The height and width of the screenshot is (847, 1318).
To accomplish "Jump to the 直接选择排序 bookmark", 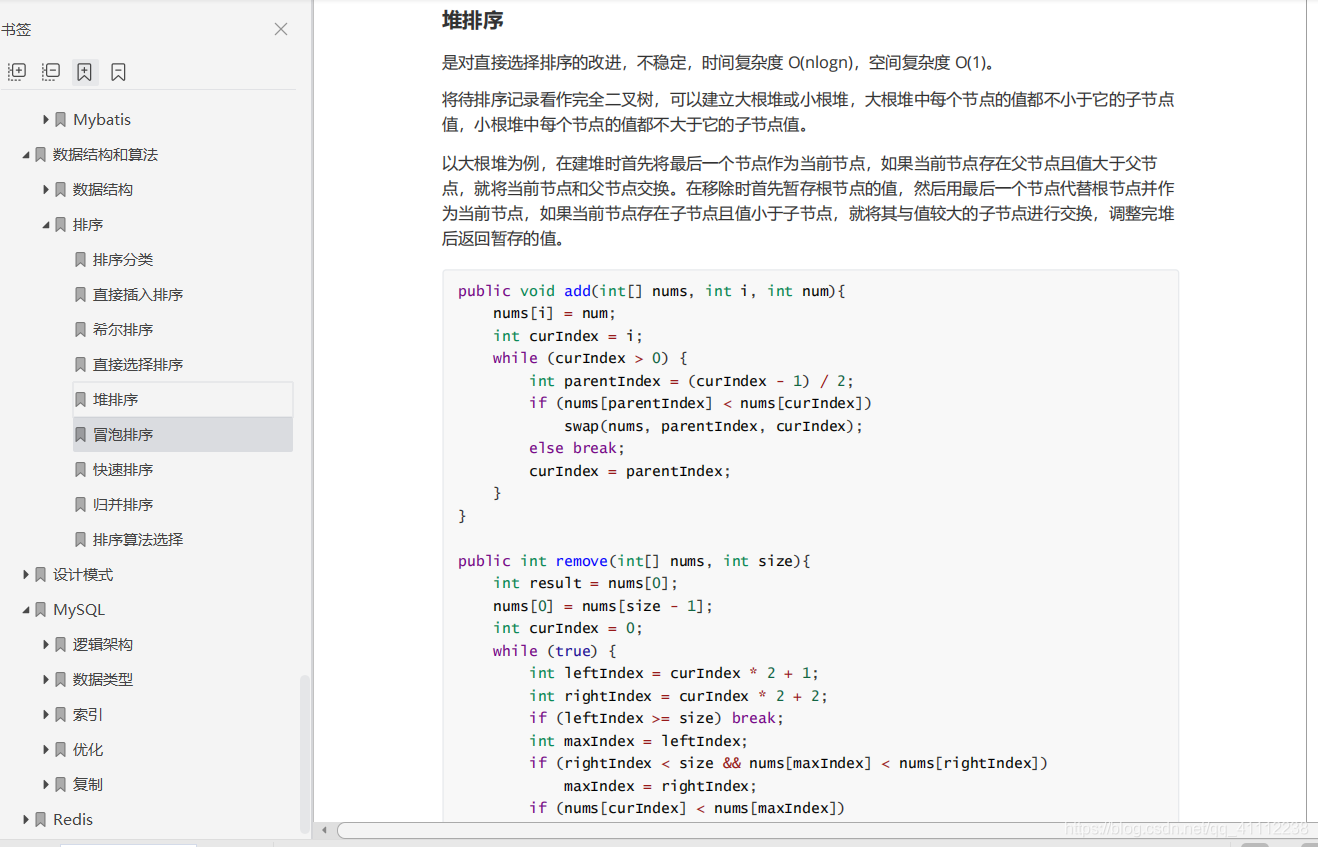I will [x=138, y=364].
